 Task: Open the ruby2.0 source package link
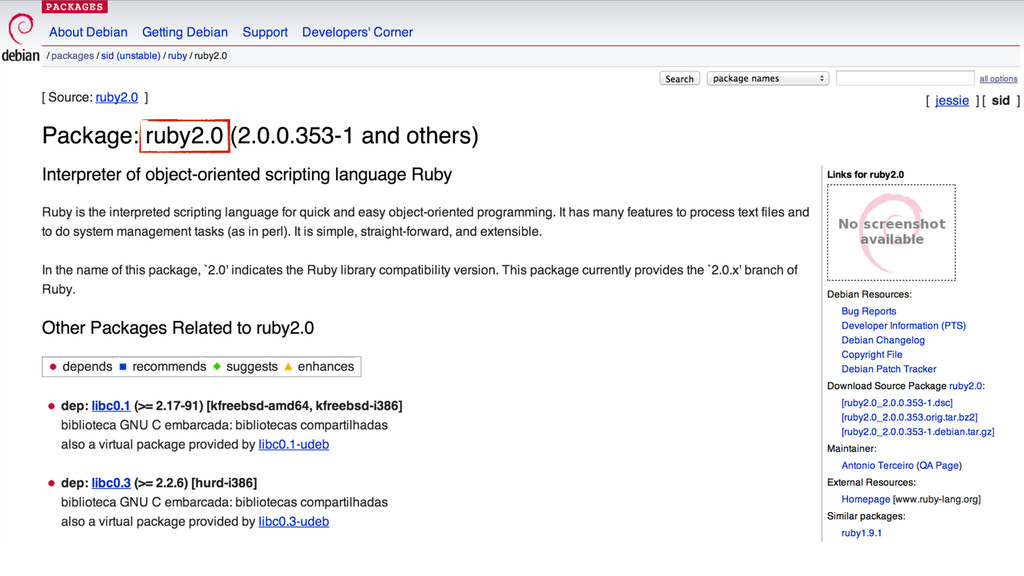(x=117, y=97)
